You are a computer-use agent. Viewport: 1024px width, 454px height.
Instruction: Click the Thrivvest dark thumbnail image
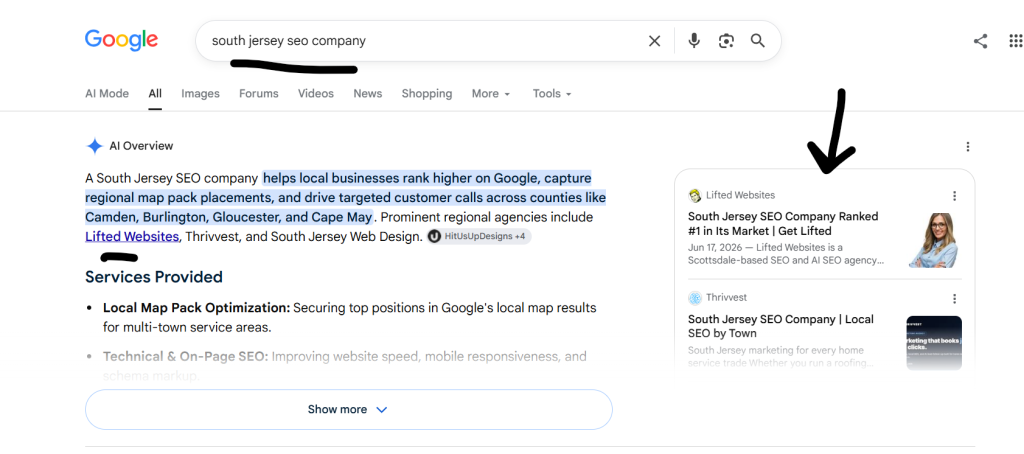(x=934, y=343)
